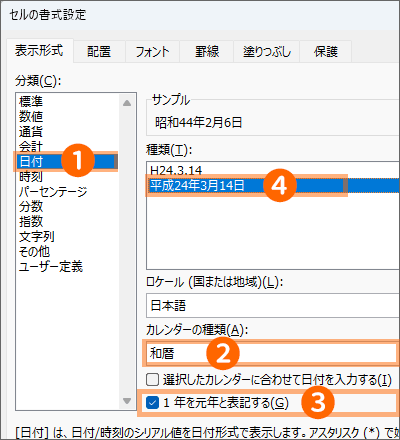Select H24.3.14 date format type
400x440 pixels.
176,170
